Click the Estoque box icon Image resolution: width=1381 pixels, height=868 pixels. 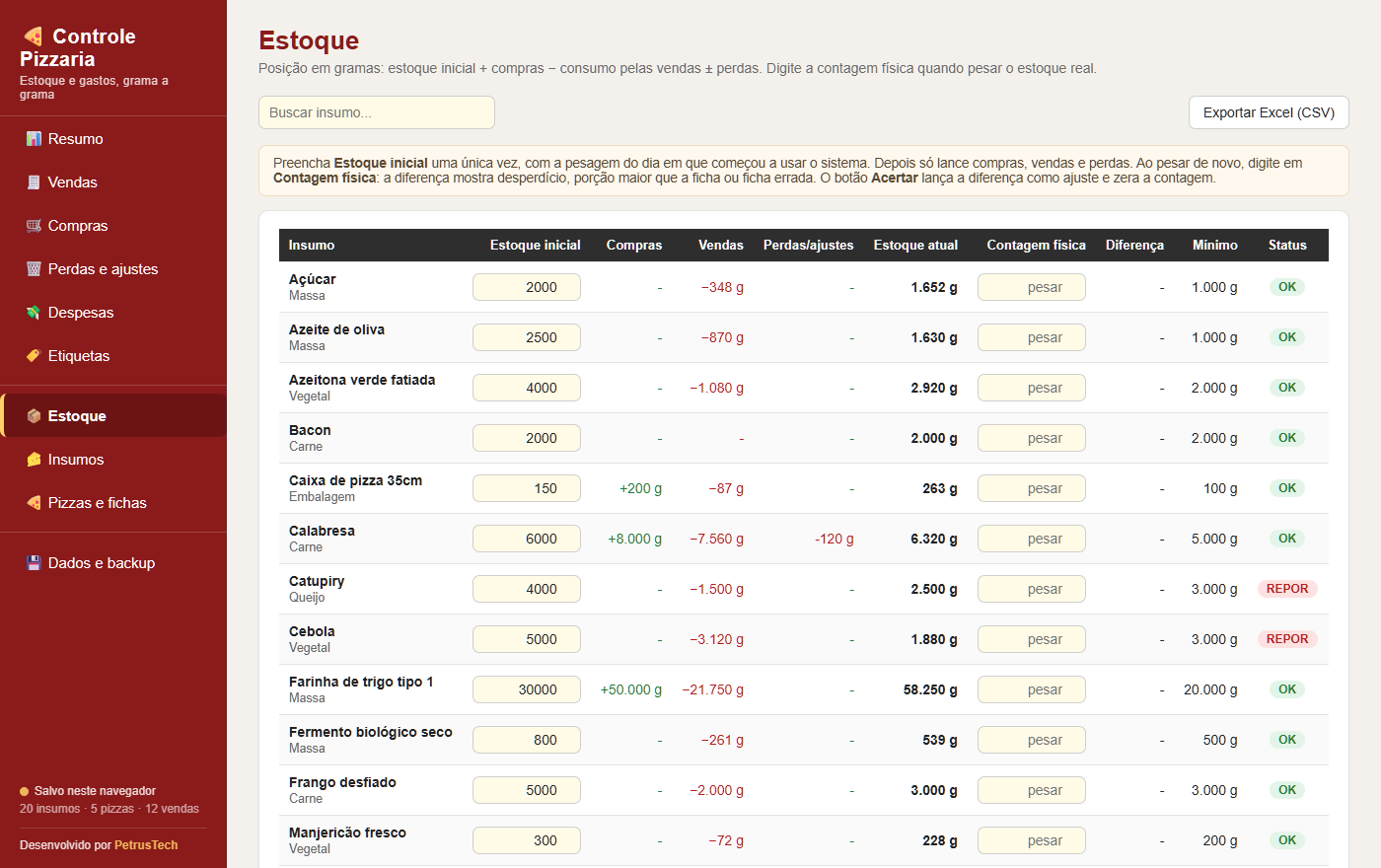coord(34,416)
